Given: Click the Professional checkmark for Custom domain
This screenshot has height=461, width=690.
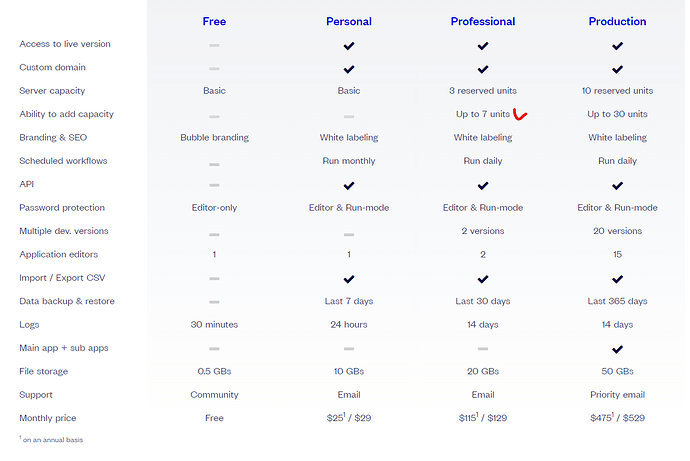Looking at the screenshot, I should click(x=483, y=70).
